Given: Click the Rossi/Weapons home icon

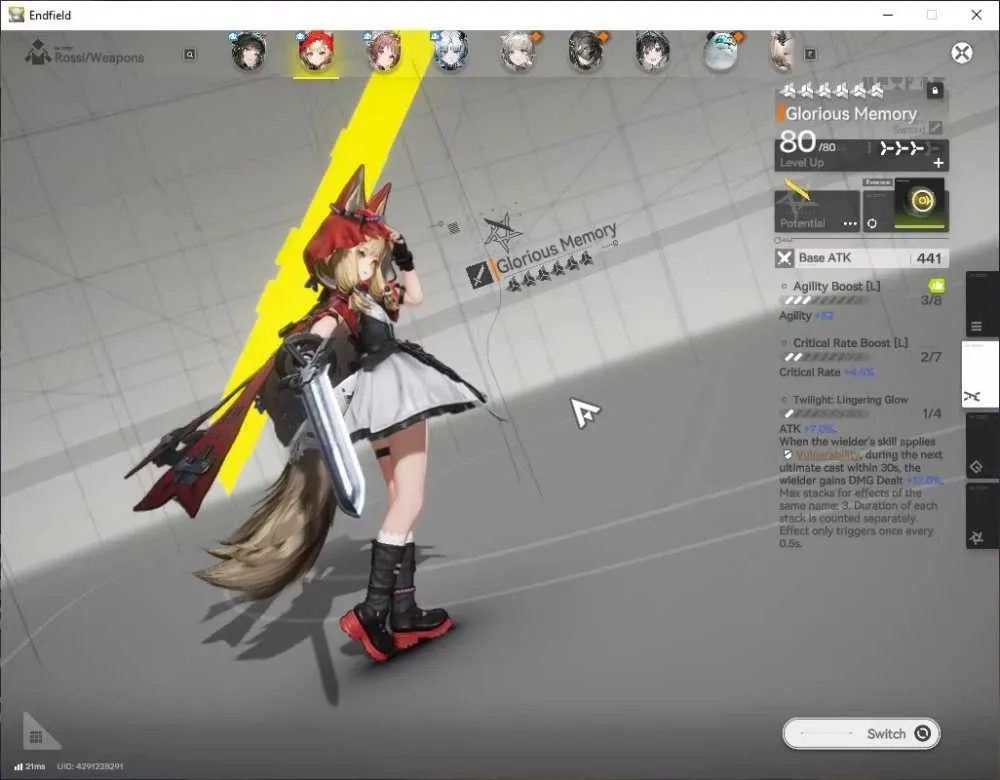Looking at the screenshot, I should tap(37, 53).
